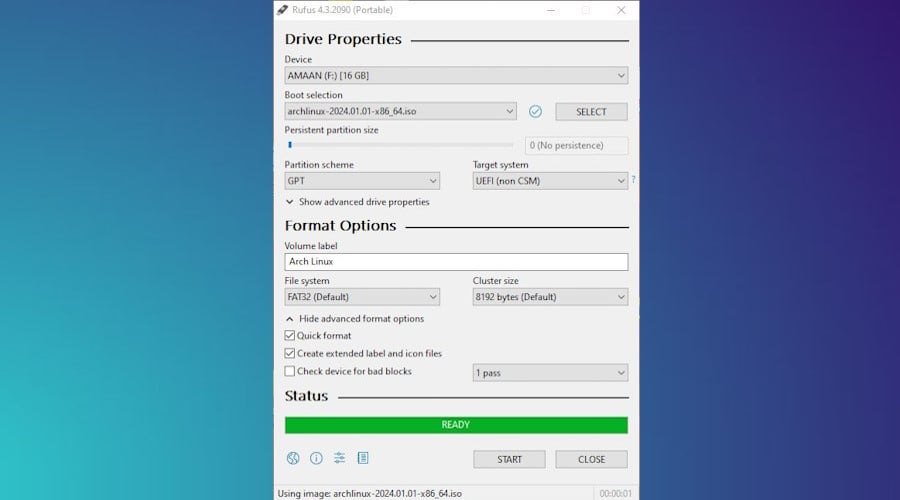Click the Volume label field Arch Linux
This screenshot has width=900, height=500.
(456, 262)
